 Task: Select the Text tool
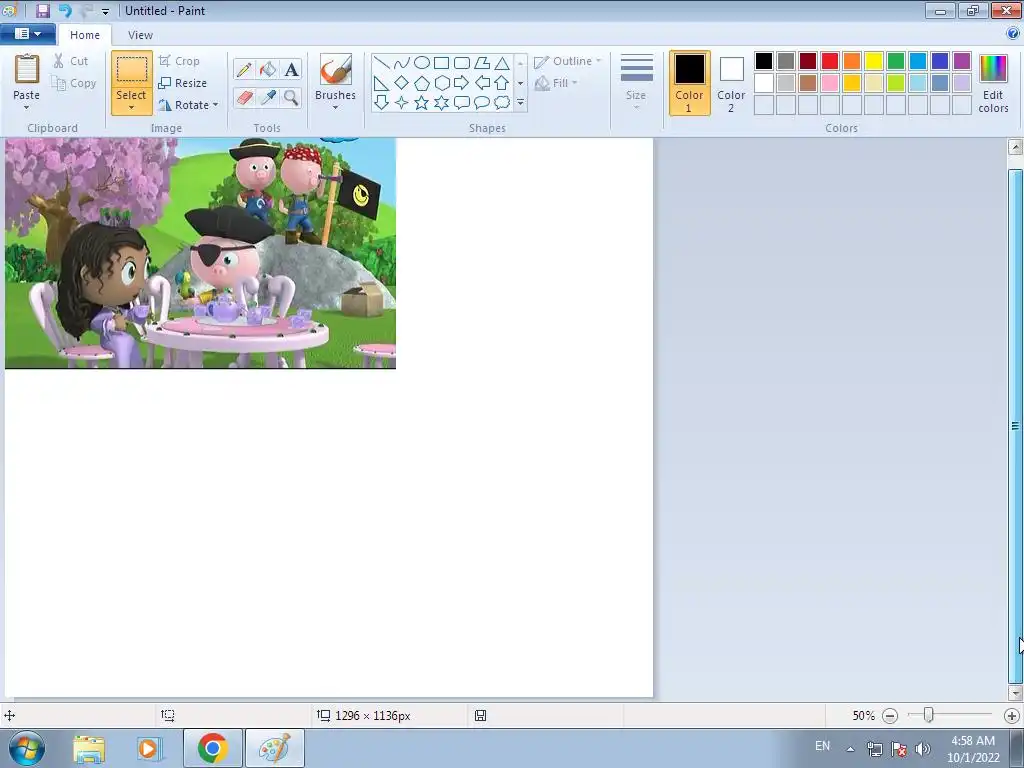pos(291,69)
